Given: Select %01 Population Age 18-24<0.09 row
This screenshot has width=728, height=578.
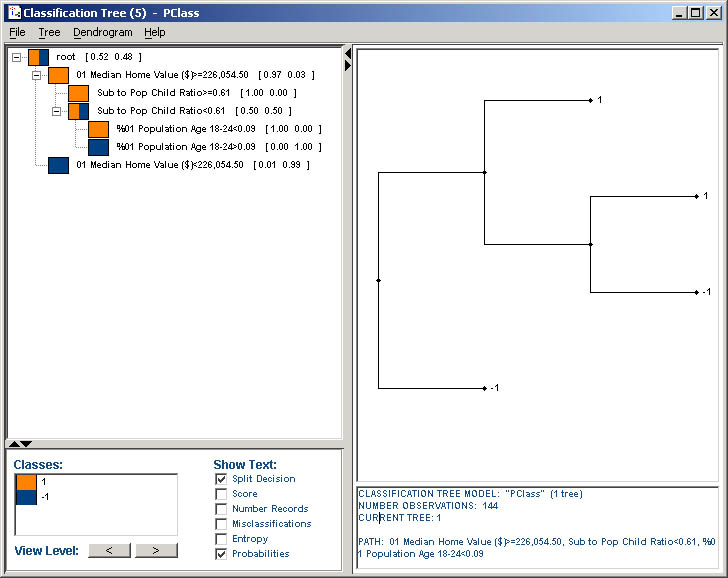Looking at the screenshot, I should click(x=219, y=129).
